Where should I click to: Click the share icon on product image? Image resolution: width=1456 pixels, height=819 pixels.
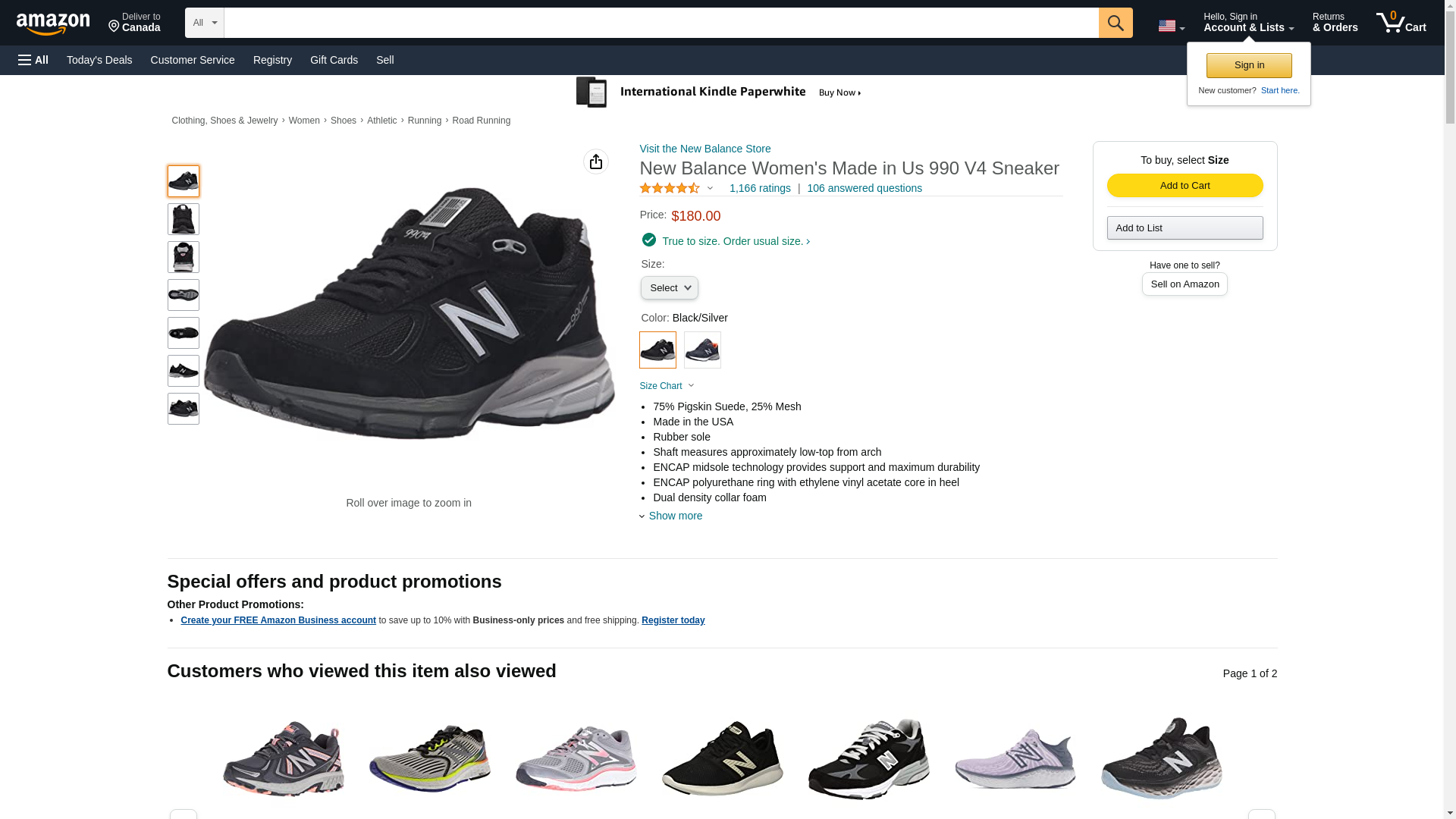pyautogui.click(x=595, y=162)
